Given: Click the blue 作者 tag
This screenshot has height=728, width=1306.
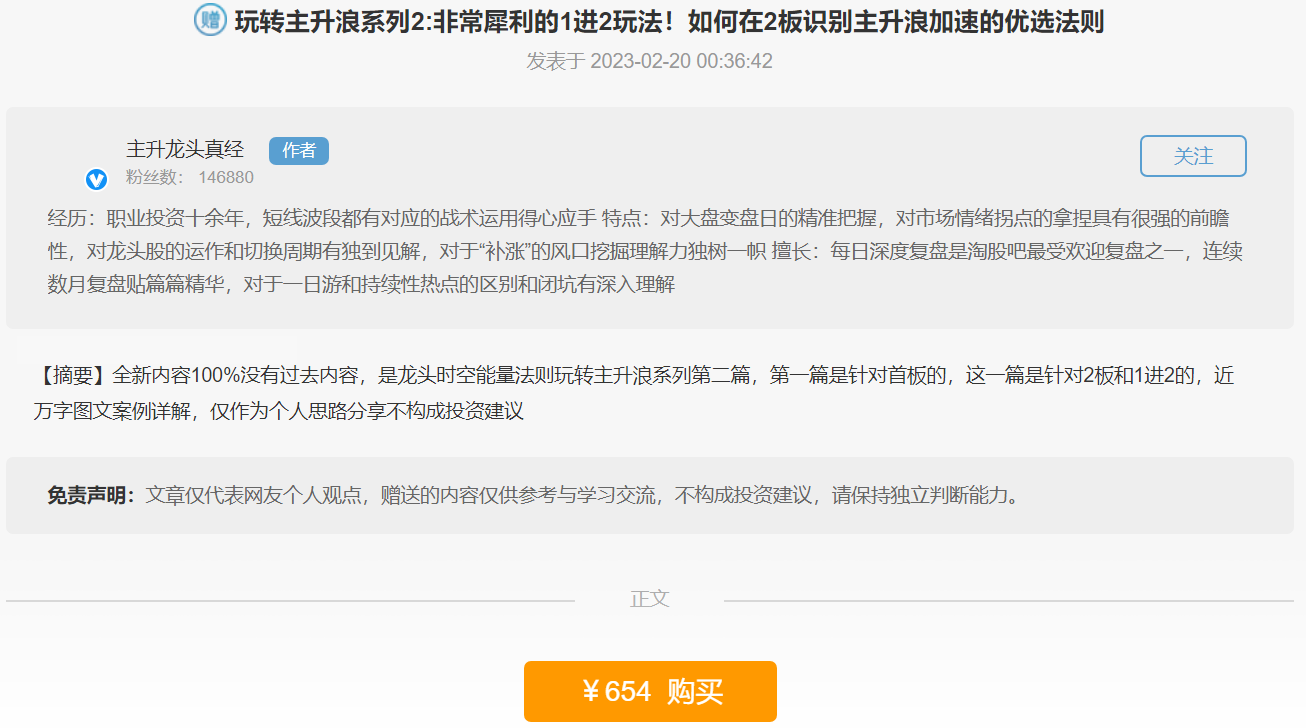Looking at the screenshot, I should (x=298, y=151).
